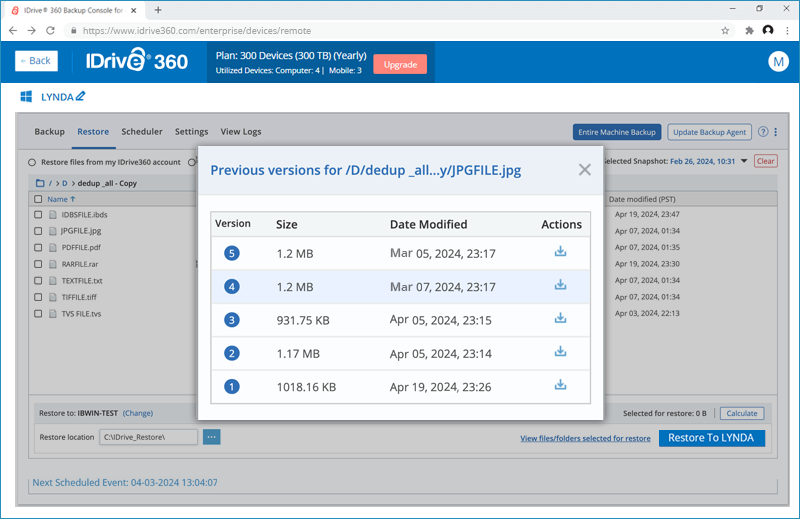The height and width of the screenshot is (519, 800).
Task: Click the IDrive 360 logo
Action: click(x=137, y=61)
